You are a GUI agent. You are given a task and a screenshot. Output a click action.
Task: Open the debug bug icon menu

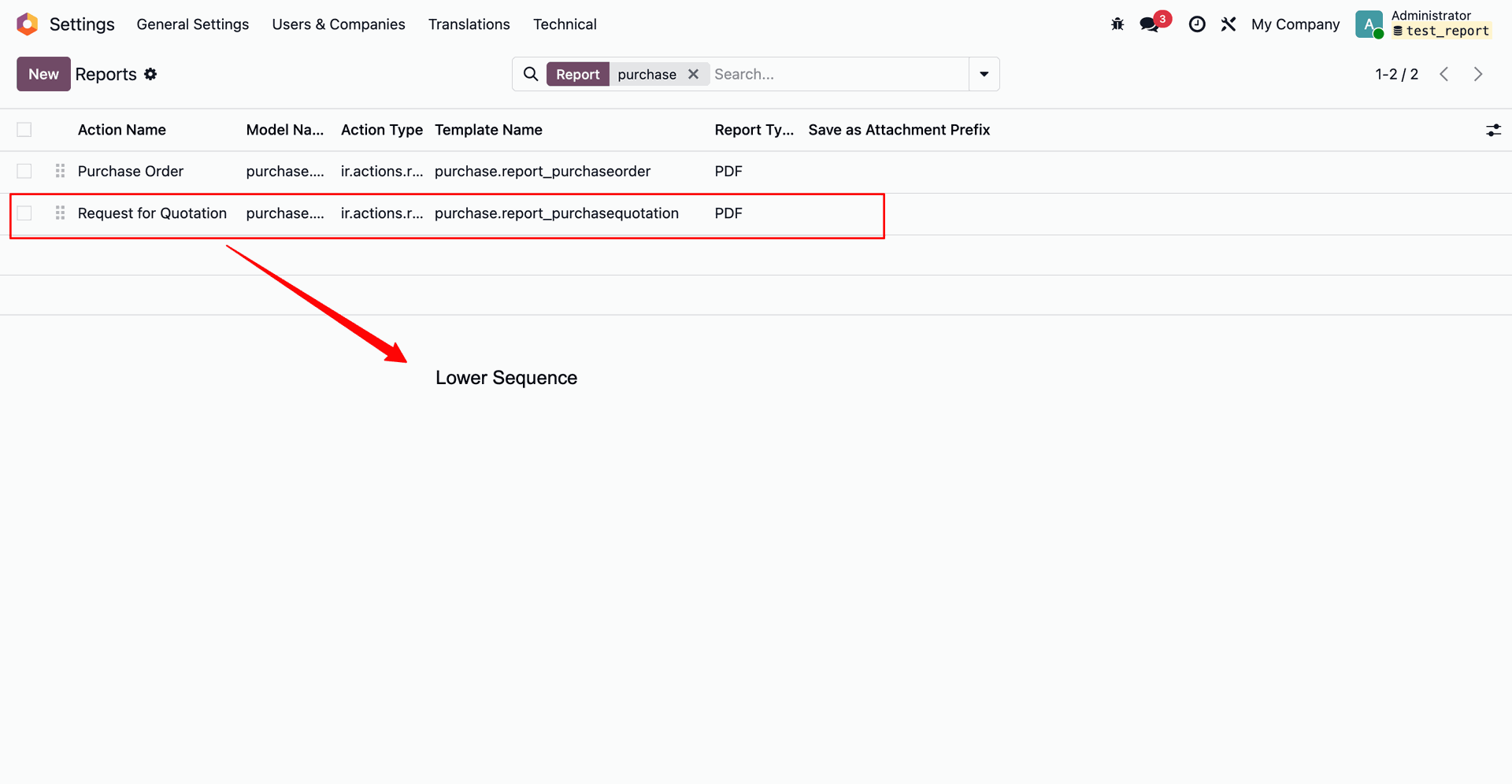[x=1117, y=24]
